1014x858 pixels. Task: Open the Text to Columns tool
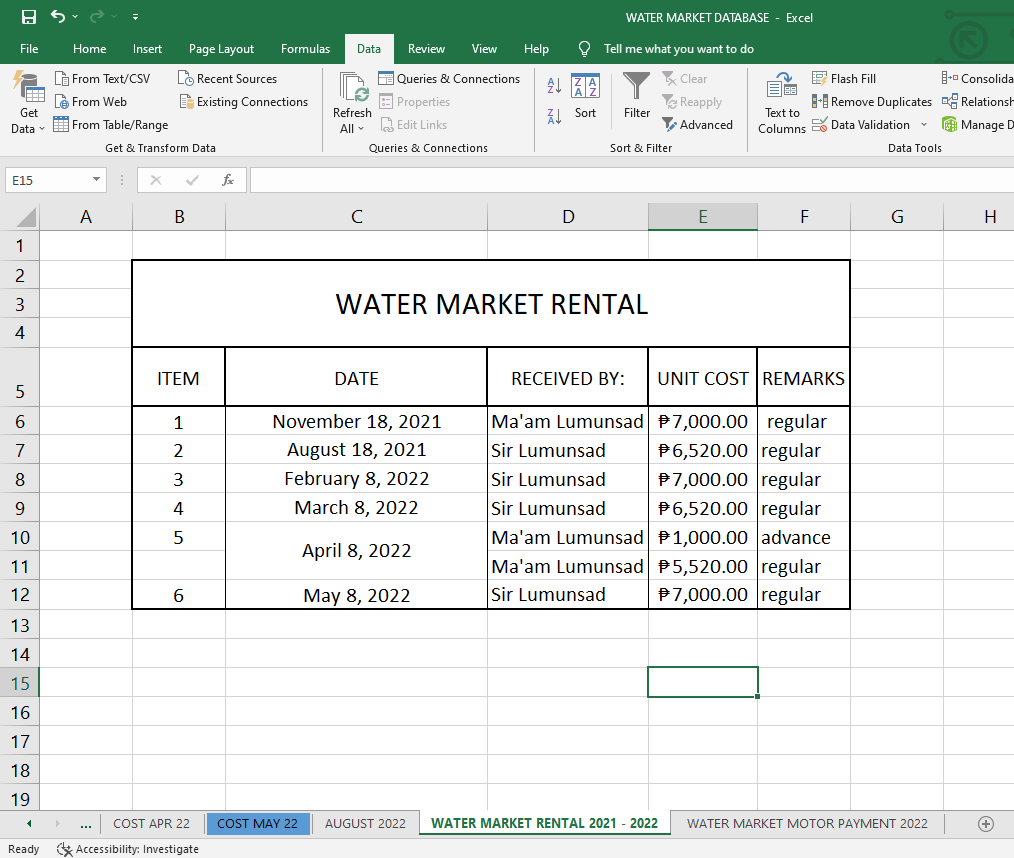[781, 101]
